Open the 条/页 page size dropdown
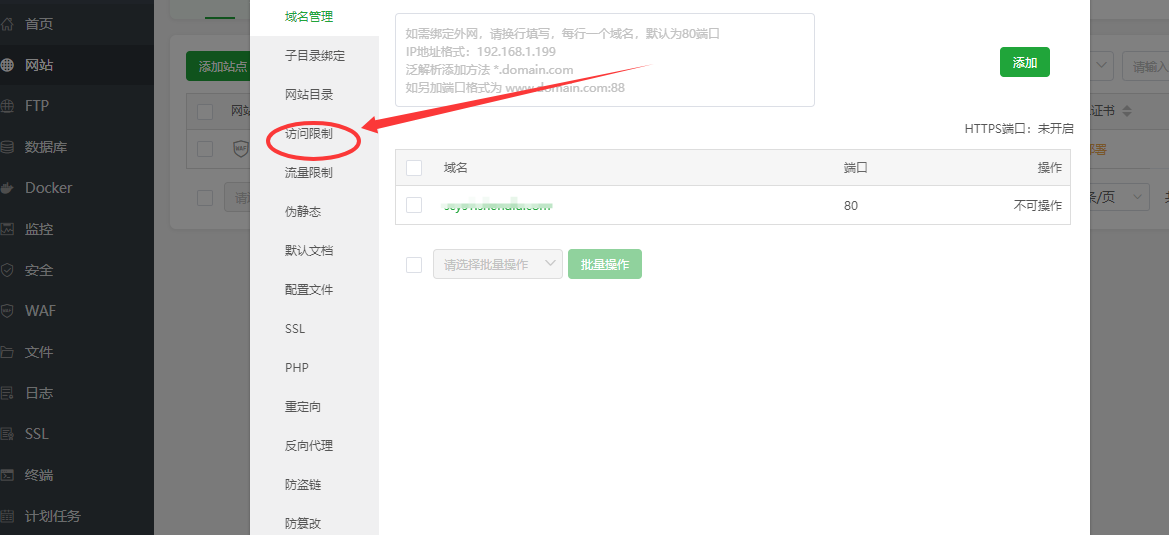The image size is (1169, 535). pyautogui.click(x=1118, y=197)
